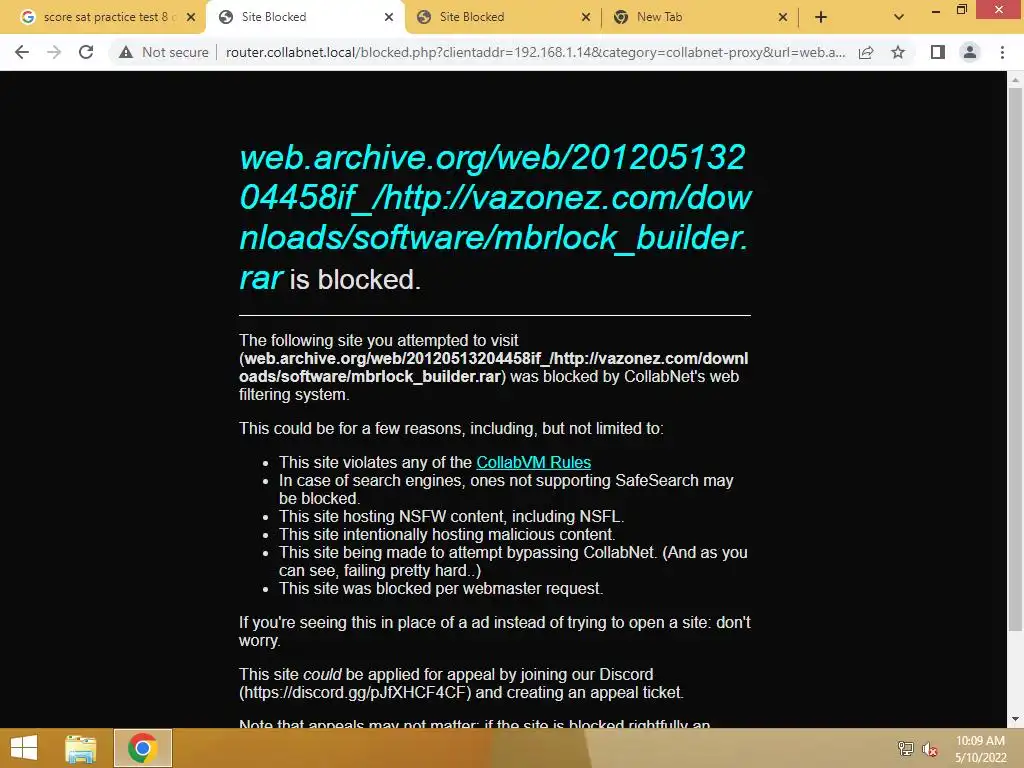1024x768 pixels.
Task: Switch to the New Tab tab
Action: pyautogui.click(x=699, y=17)
